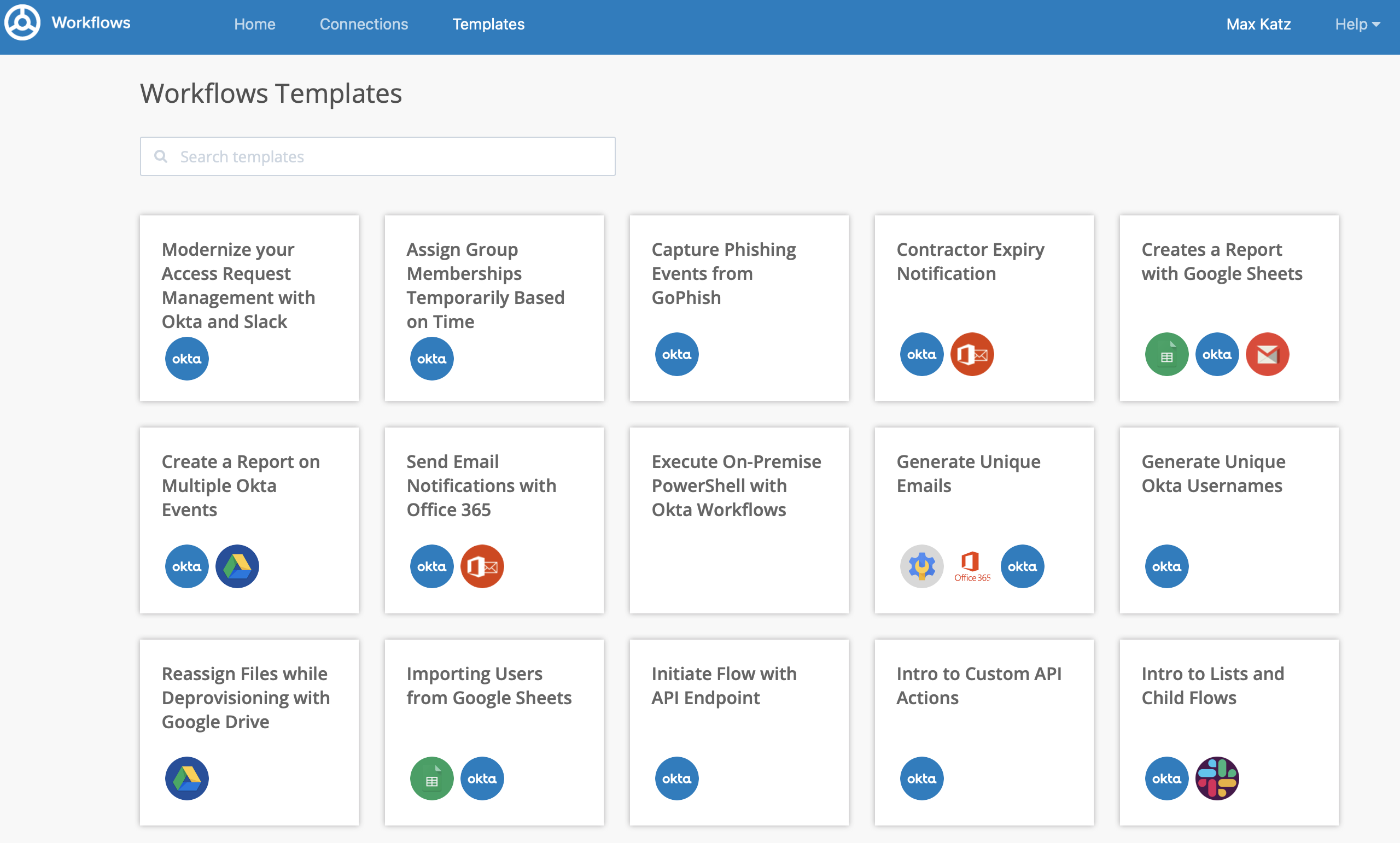The width and height of the screenshot is (1400, 843).
Task: Open the Generate Unique Okta Usernames template
Action: 1212,474
